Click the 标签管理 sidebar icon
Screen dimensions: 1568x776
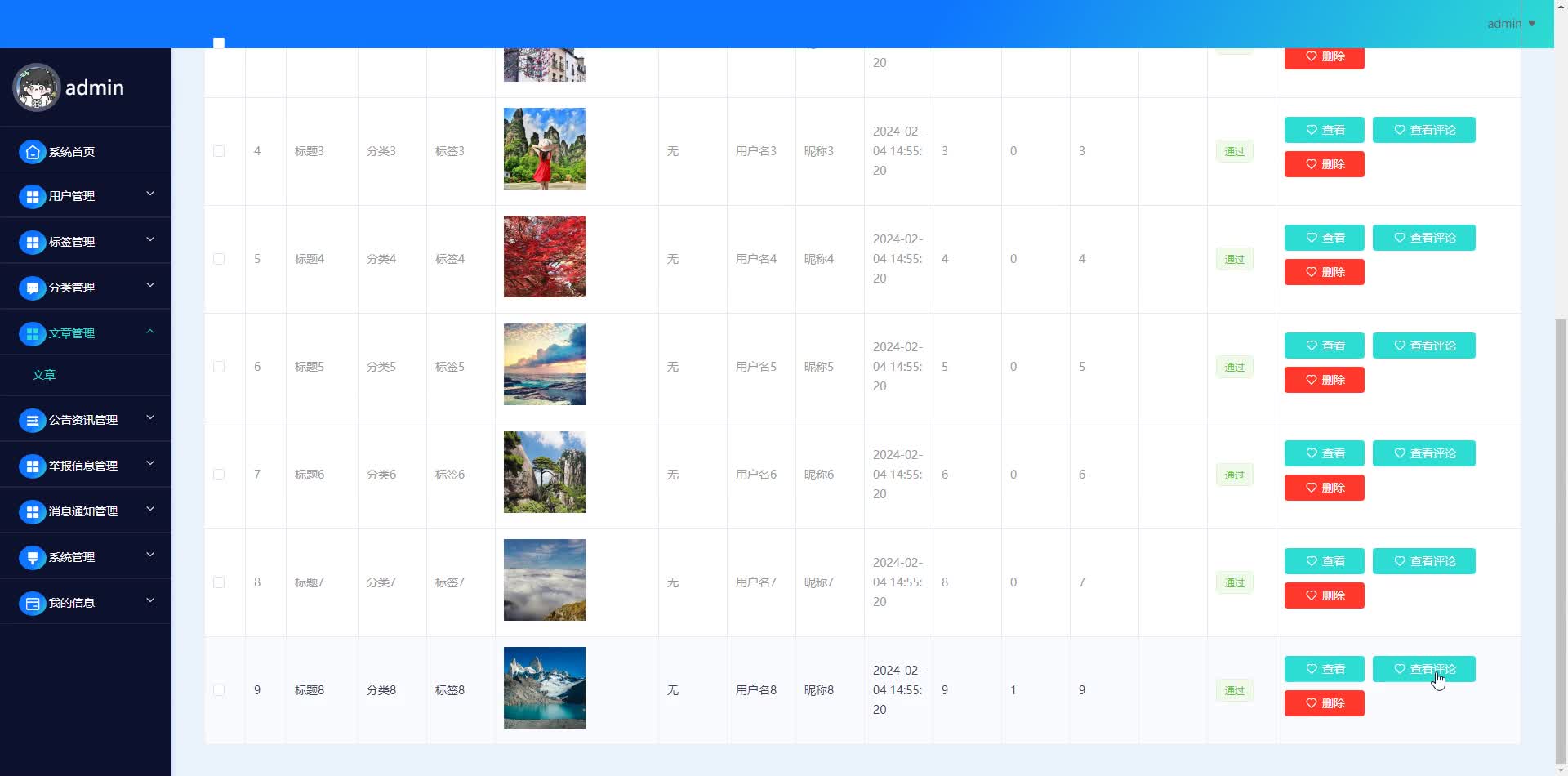32,243
